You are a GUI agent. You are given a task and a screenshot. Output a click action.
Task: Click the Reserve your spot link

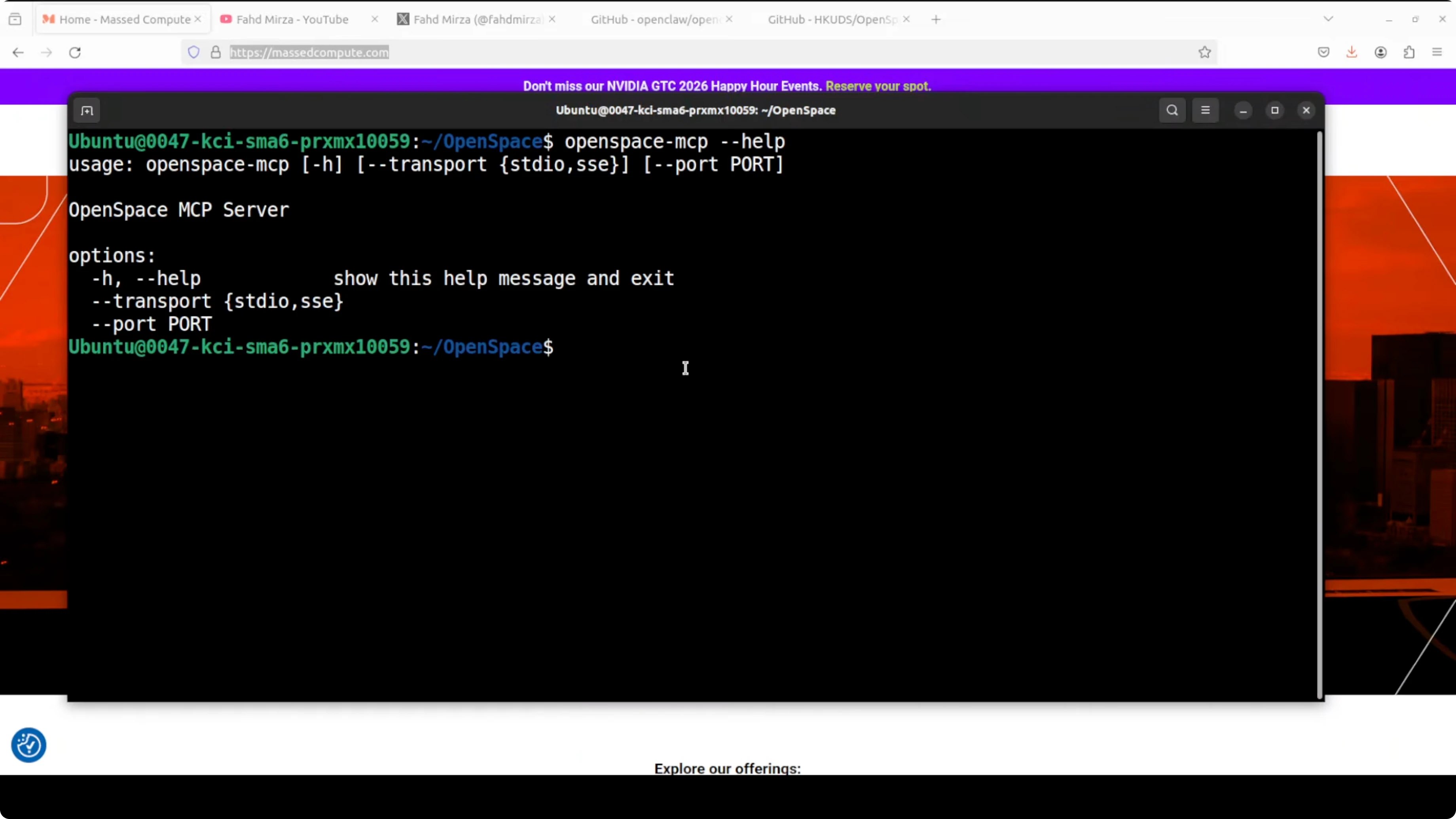tap(878, 86)
